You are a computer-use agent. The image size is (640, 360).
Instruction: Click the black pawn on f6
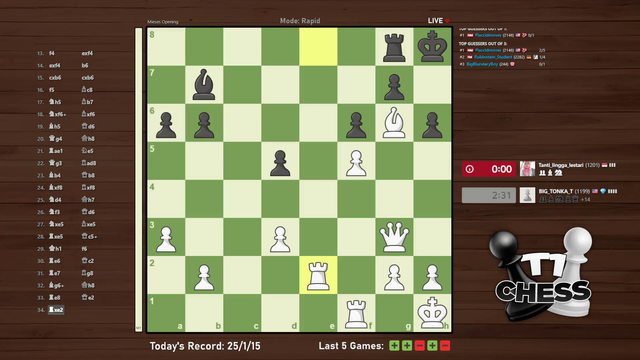pyautogui.click(x=356, y=124)
